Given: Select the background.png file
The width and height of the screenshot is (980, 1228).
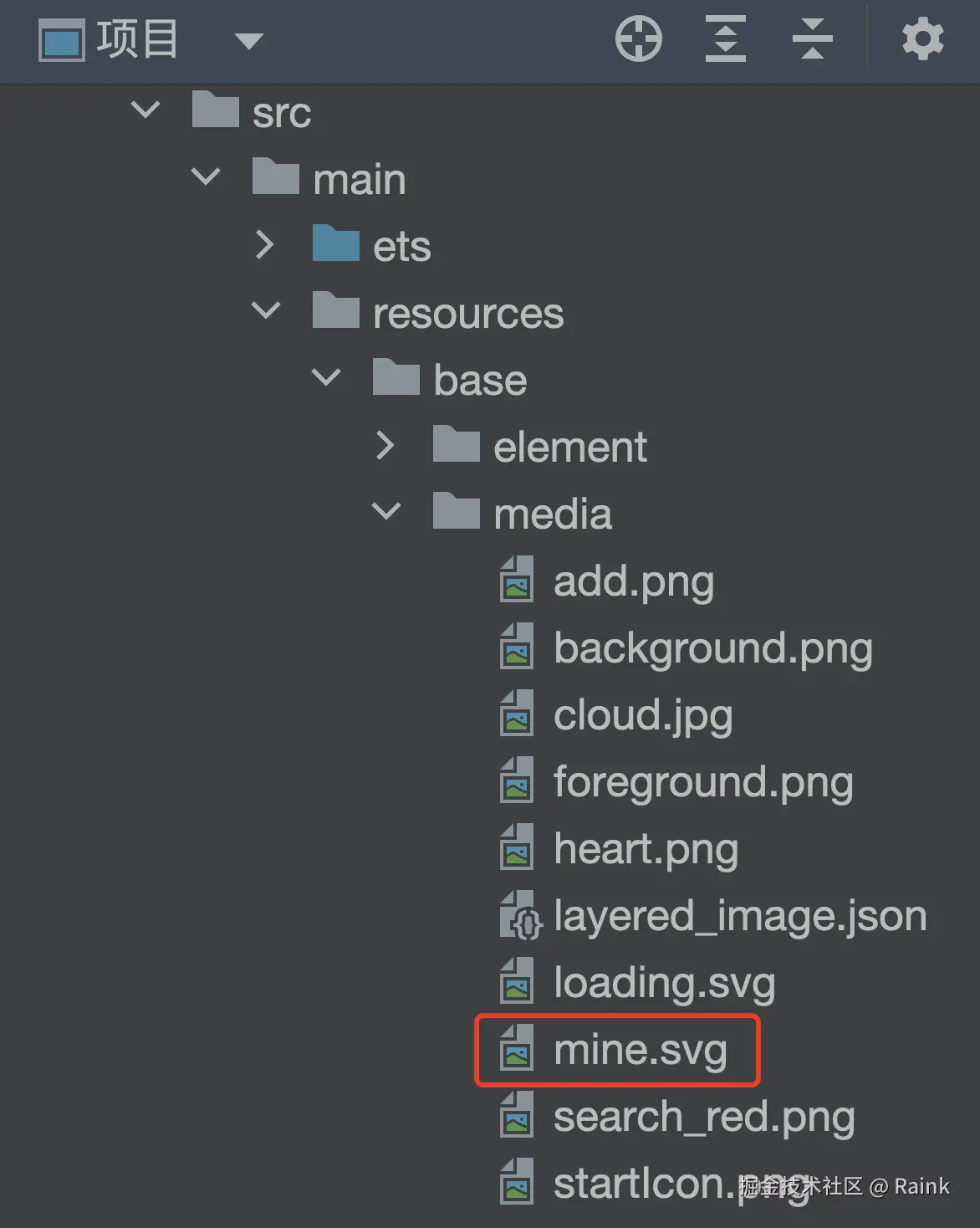Looking at the screenshot, I should [x=712, y=648].
